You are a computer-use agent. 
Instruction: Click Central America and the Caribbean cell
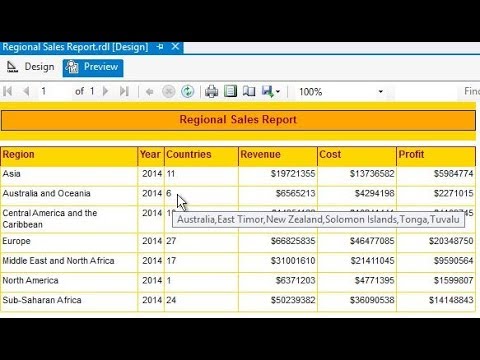tap(69, 219)
